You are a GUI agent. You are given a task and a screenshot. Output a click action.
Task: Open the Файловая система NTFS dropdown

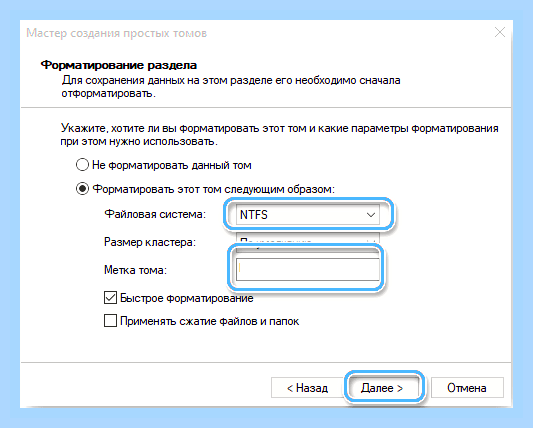(308, 215)
